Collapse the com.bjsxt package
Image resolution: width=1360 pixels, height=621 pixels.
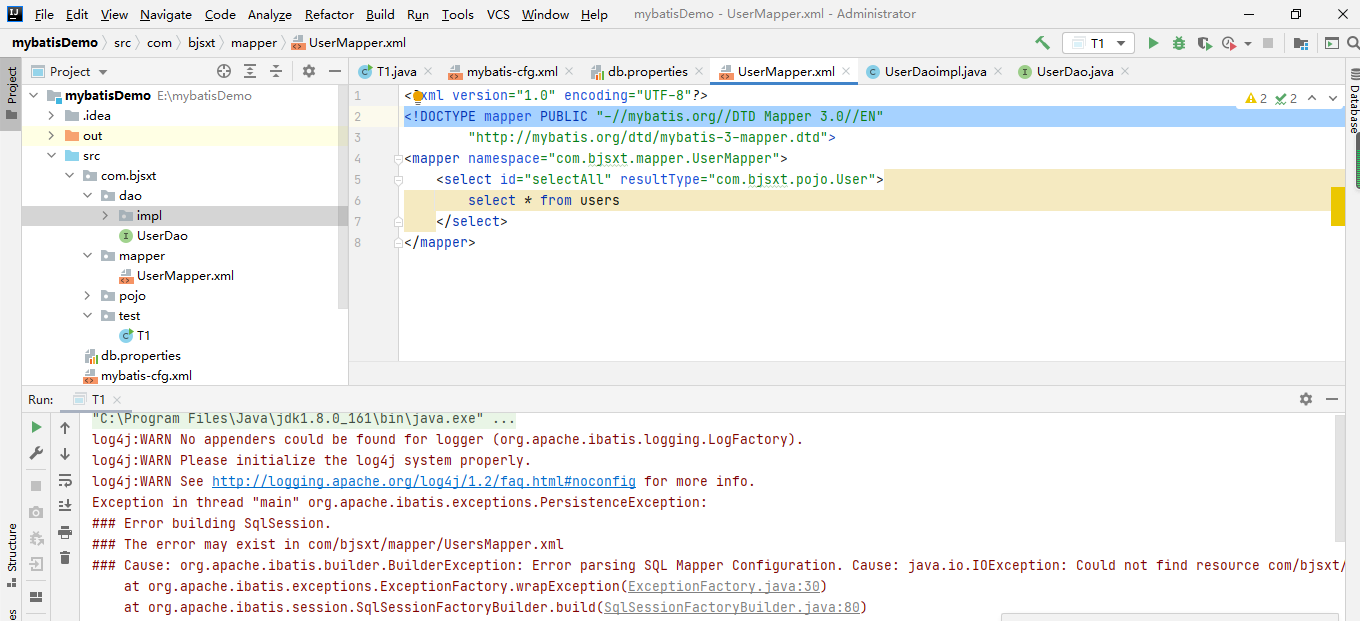click(x=70, y=176)
